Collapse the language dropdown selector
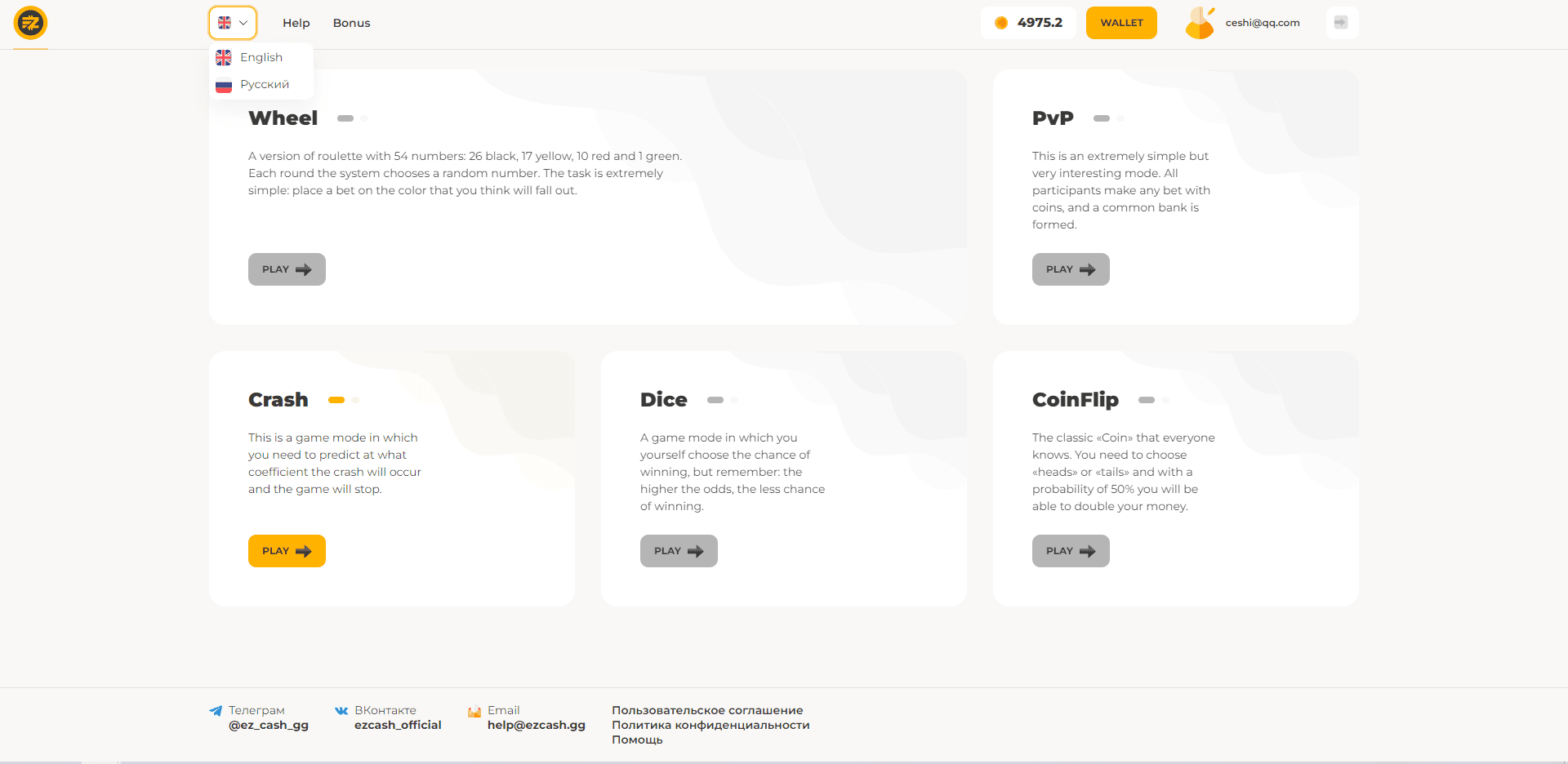 click(233, 23)
